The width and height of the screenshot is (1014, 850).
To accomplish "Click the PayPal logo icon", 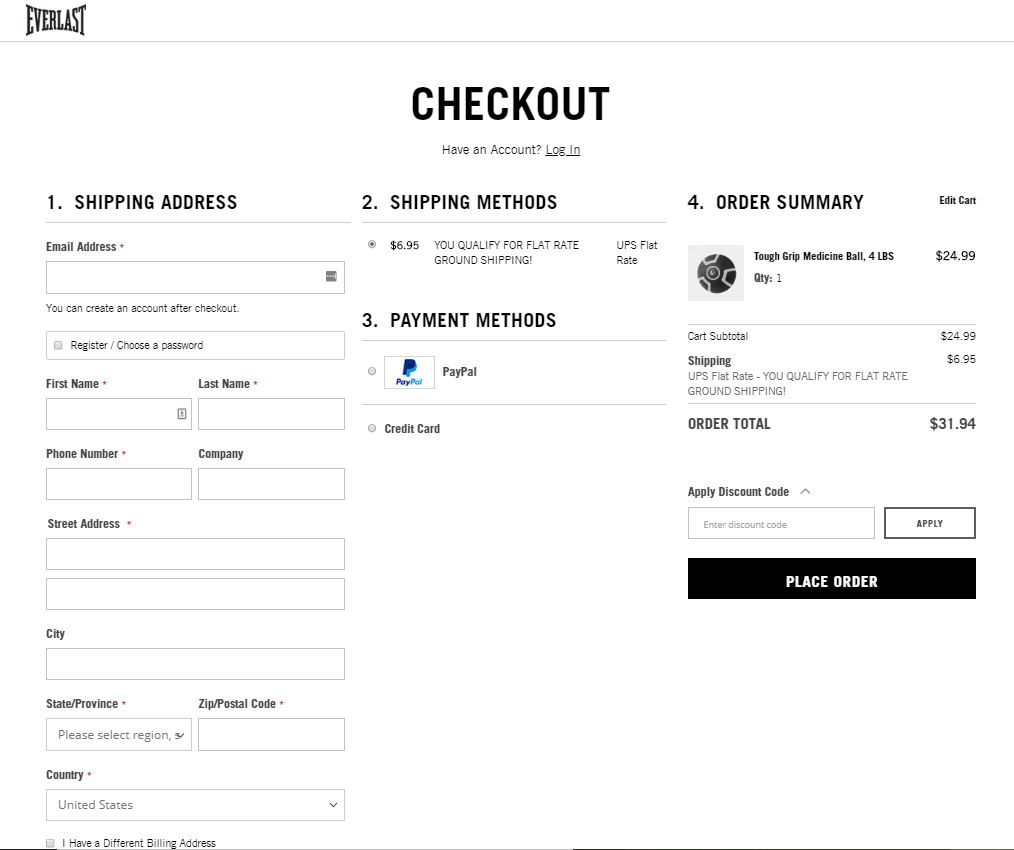I will pyautogui.click(x=409, y=372).
